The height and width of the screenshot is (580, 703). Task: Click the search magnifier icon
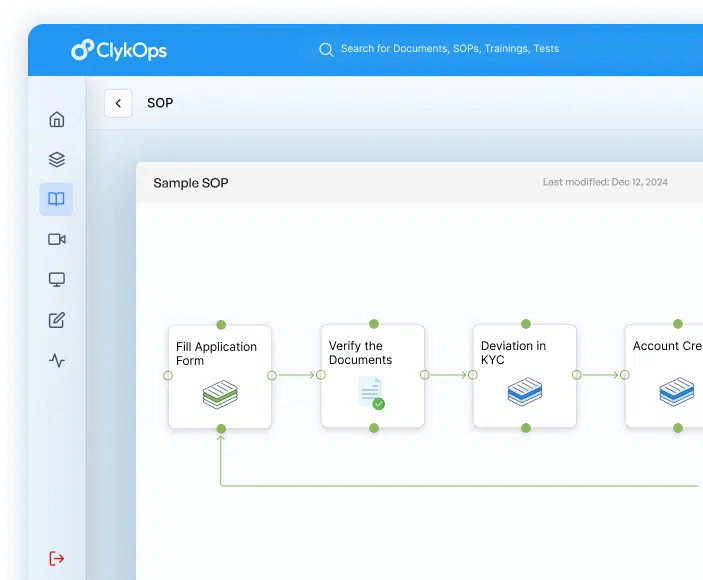click(325, 49)
